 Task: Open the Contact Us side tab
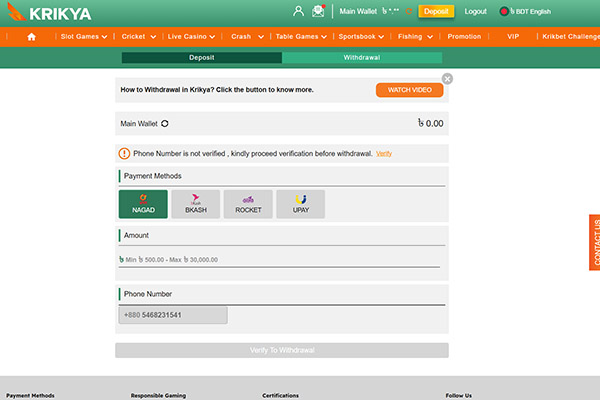tap(594, 242)
